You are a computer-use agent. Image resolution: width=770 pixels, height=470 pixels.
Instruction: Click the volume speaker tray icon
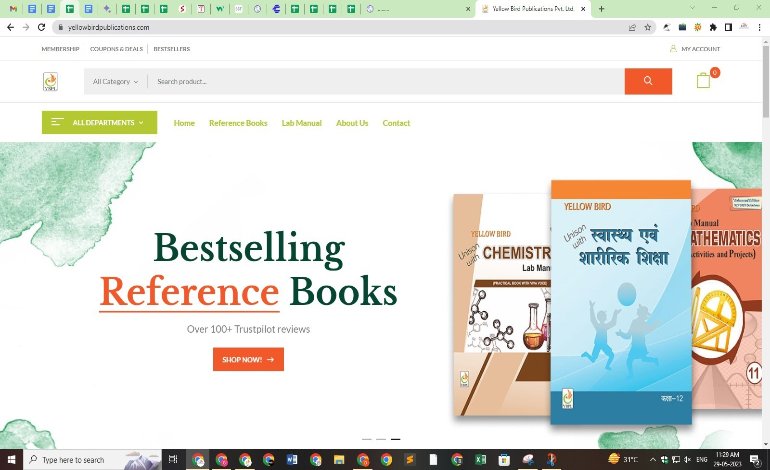(x=687, y=460)
